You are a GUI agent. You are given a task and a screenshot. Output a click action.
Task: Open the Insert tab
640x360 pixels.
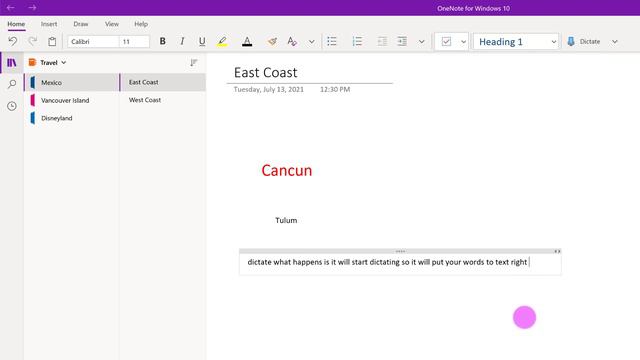(x=49, y=24)
